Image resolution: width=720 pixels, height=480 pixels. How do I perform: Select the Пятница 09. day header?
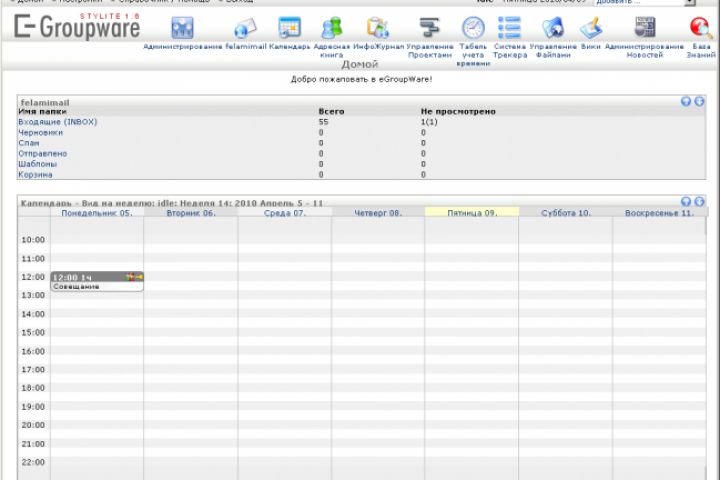pyautogui.click(x=472, y=213)
